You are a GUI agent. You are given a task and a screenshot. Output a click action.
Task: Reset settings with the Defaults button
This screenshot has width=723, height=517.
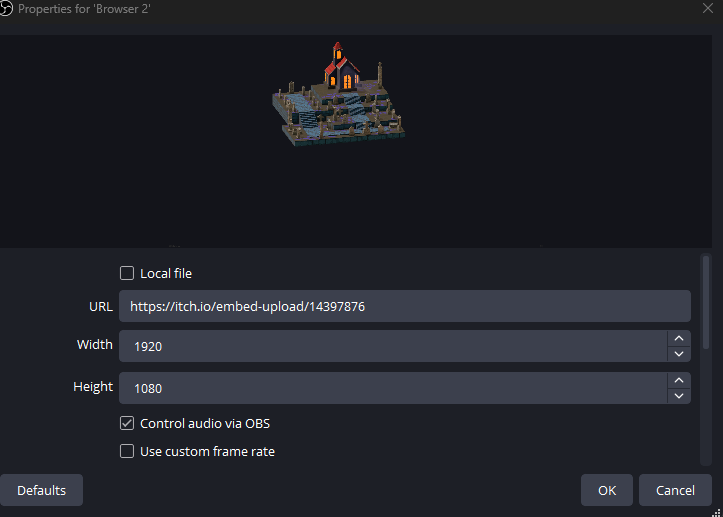pyautogui.click(x=41, y=490)
